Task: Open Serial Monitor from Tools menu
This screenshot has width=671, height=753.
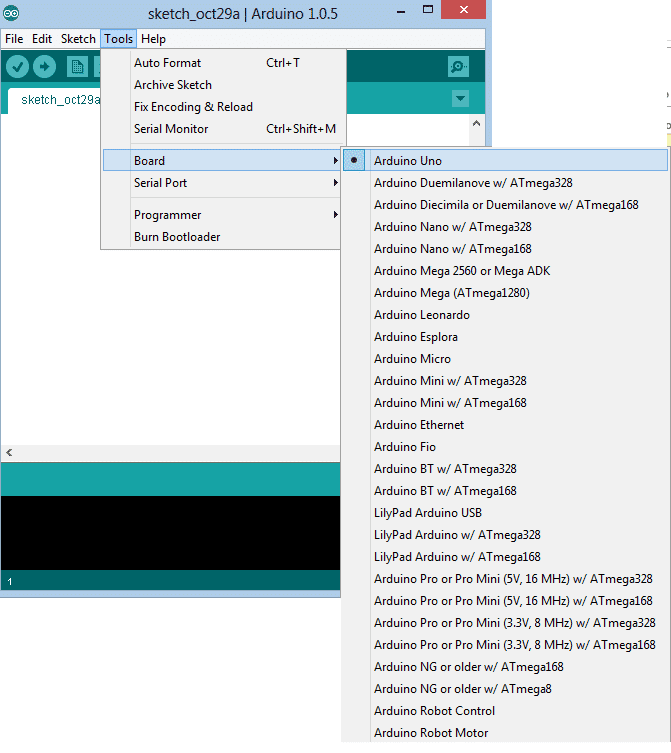Action: (221, 129)
